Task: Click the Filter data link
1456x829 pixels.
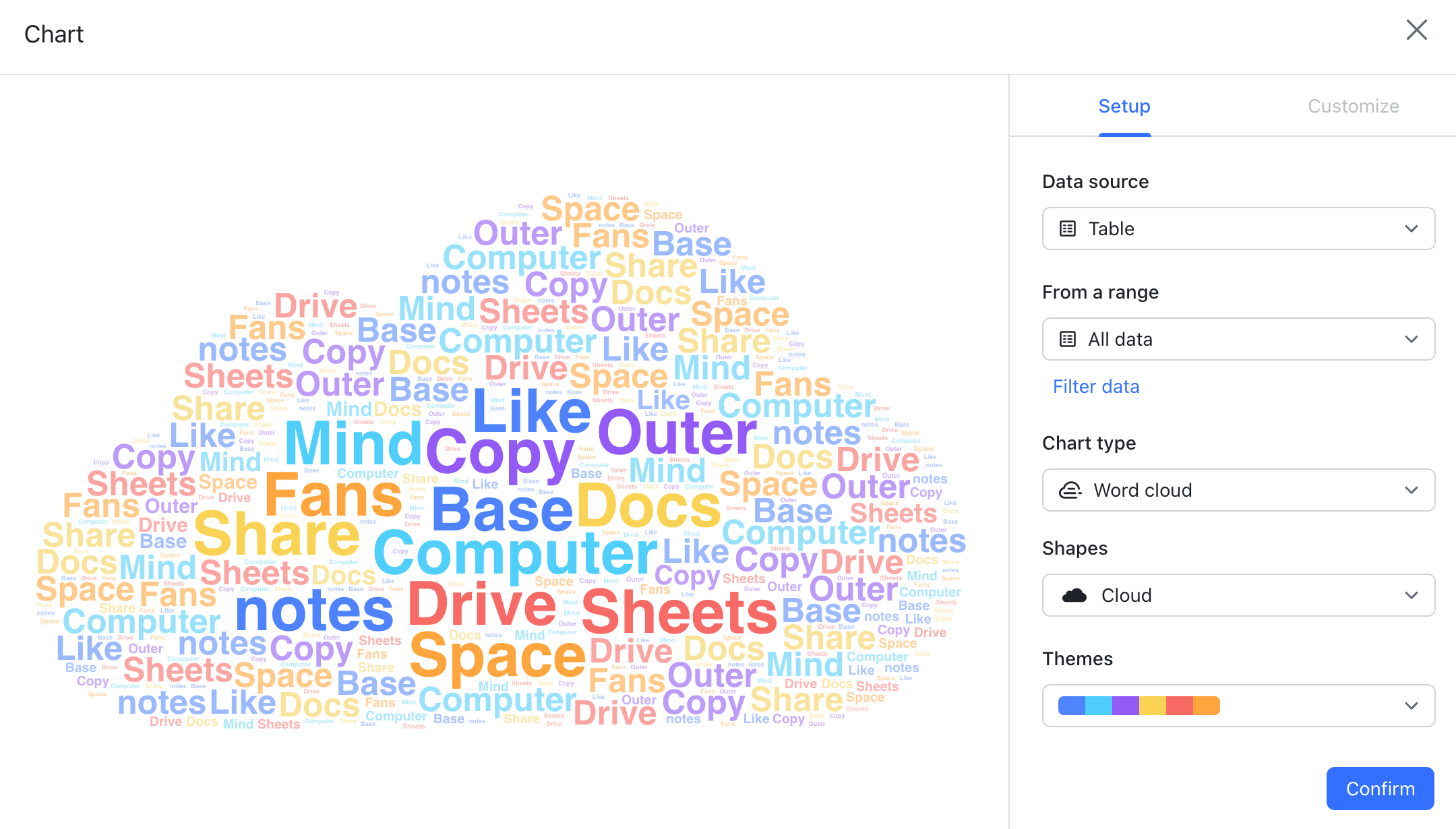Action: pyautogui.click(x=1095, y=386)
